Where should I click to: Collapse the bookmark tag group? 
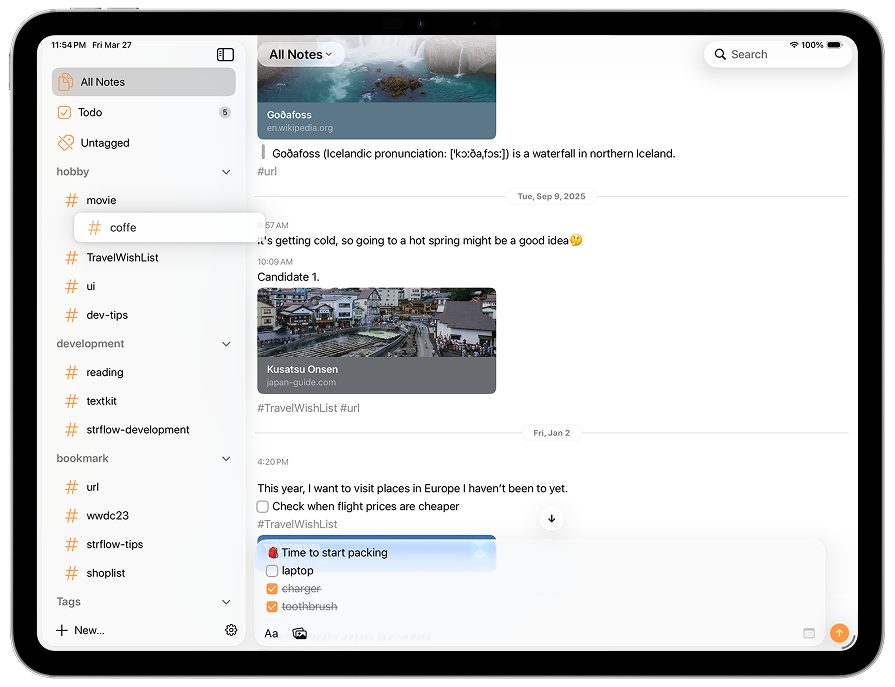226,459
